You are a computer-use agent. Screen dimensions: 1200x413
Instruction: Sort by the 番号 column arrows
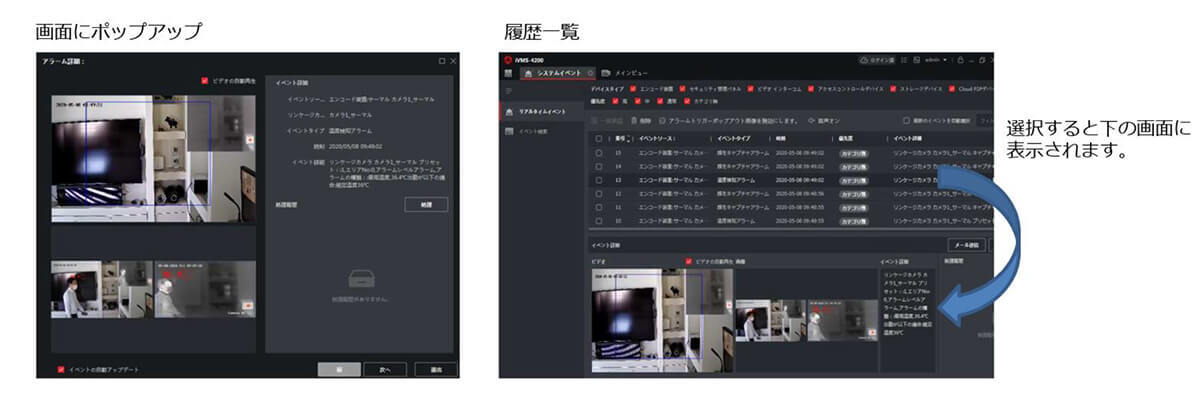(627, 138)
